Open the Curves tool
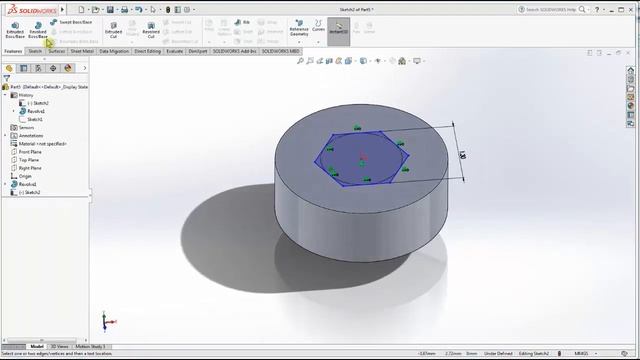 318,26
